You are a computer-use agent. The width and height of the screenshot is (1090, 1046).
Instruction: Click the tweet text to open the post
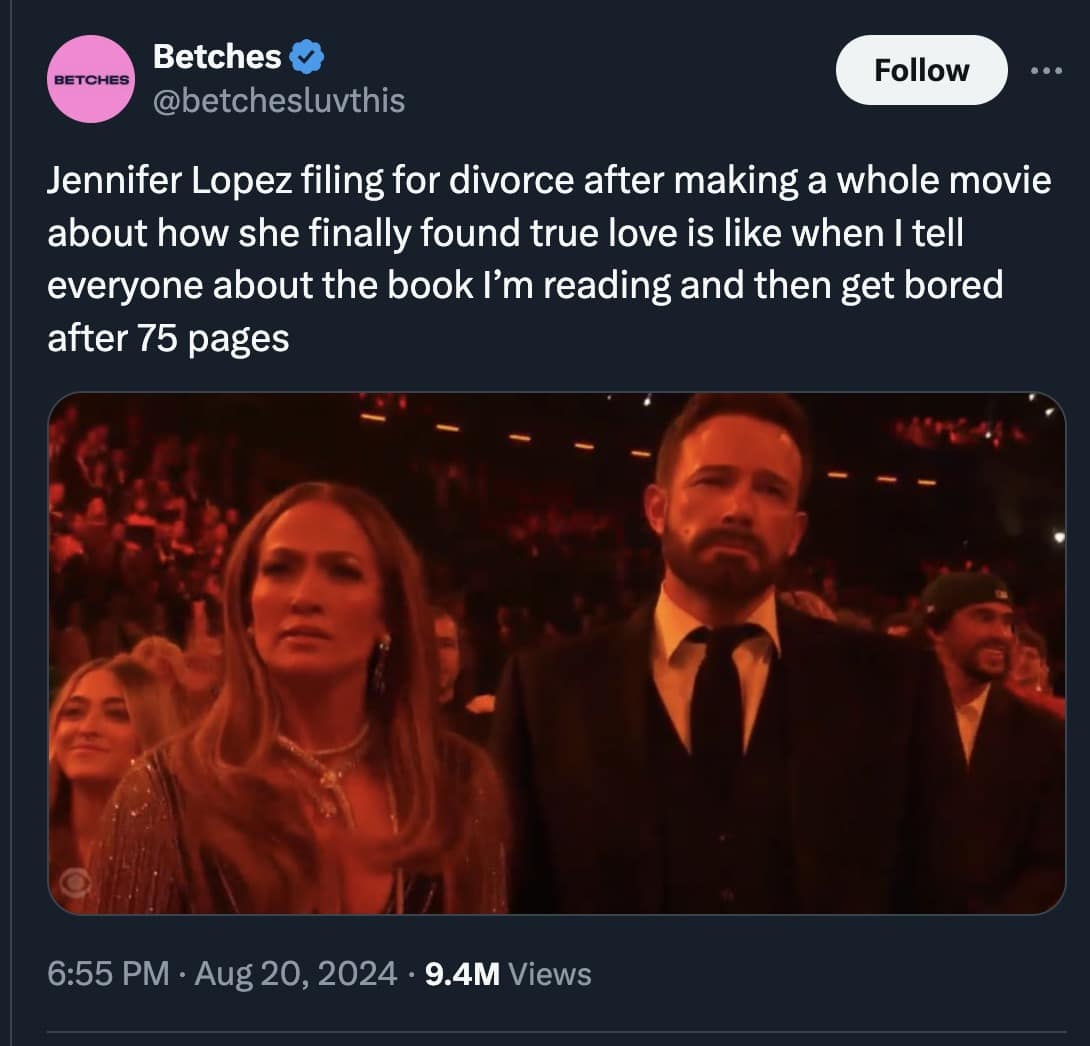pyautogui.click(x=500, y=255)
